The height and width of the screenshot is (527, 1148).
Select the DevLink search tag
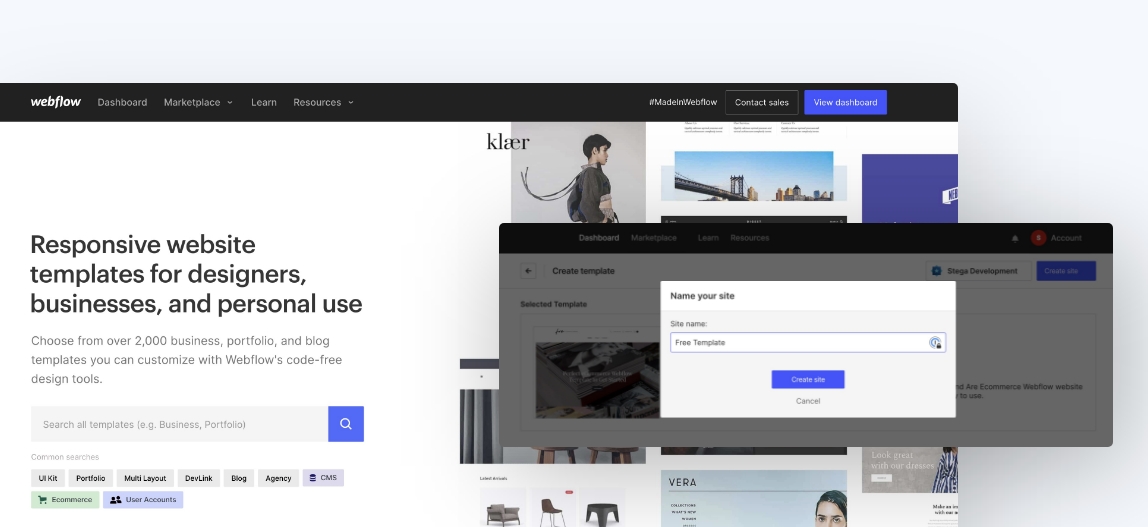point(198,478)
